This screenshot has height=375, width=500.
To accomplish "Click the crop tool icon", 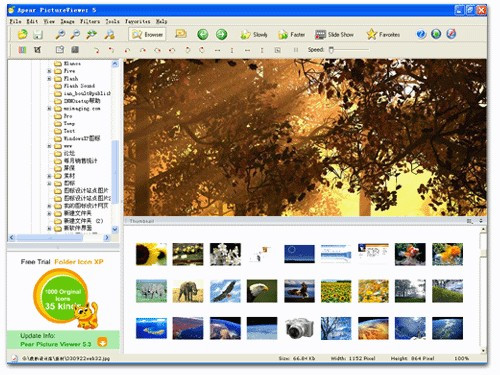I will [37, 50].
